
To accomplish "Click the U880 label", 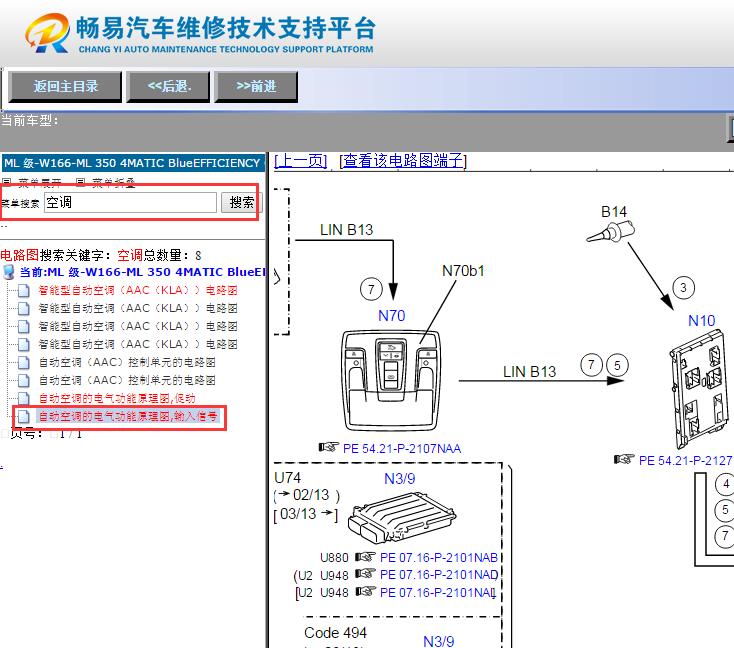I will [334, 558].
